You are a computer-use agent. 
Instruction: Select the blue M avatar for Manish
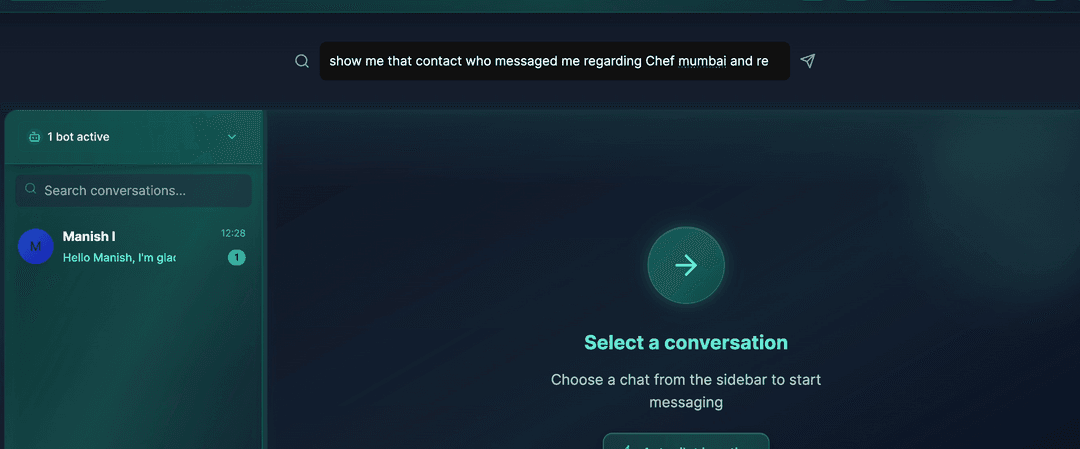point(36,247)
